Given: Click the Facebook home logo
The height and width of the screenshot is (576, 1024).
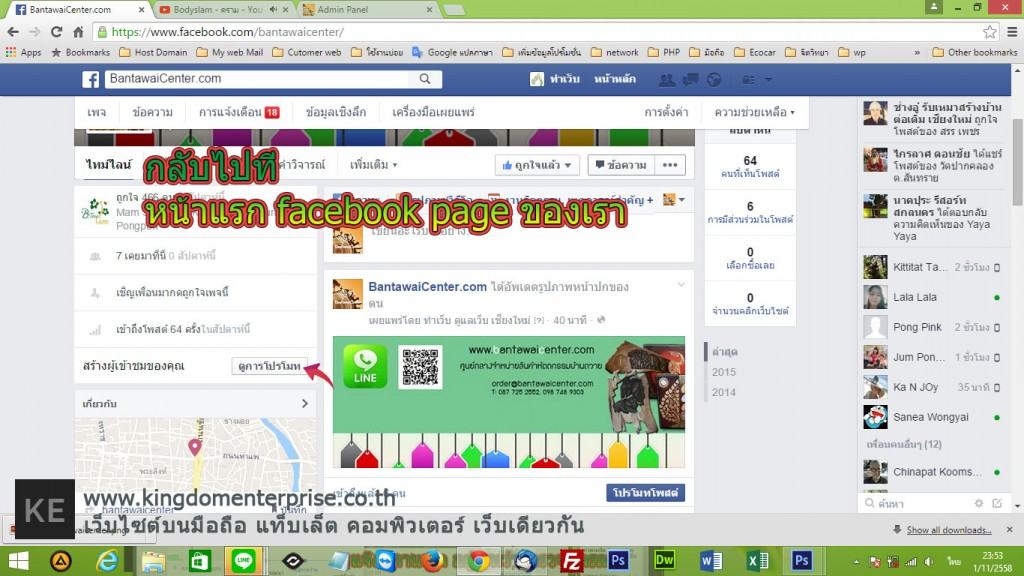Looking at the screenshot, I should [x=91, y=80].
